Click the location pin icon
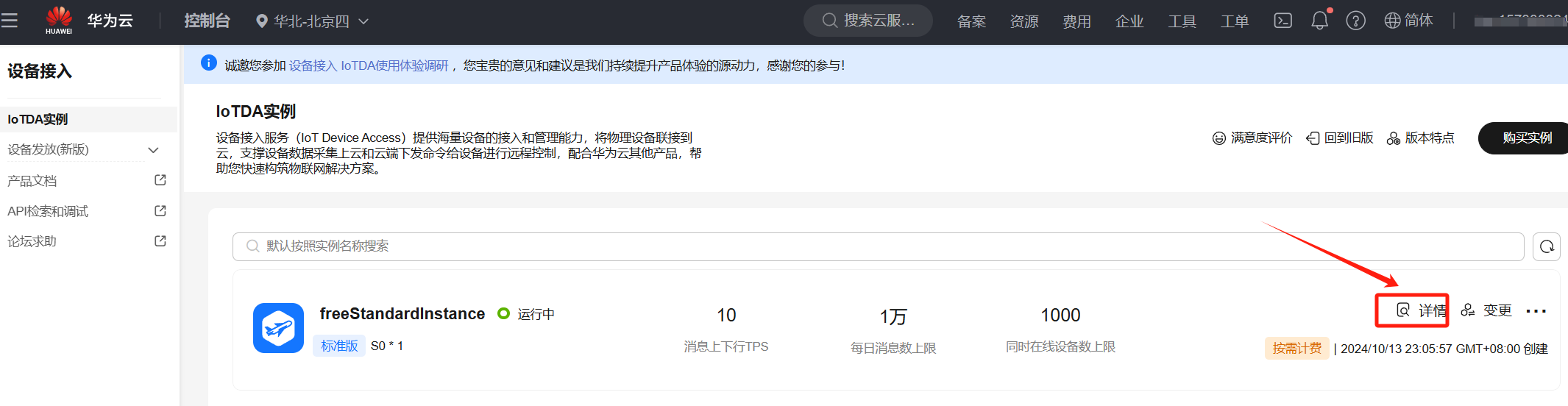1568x406 pixels. coord(261,21)
